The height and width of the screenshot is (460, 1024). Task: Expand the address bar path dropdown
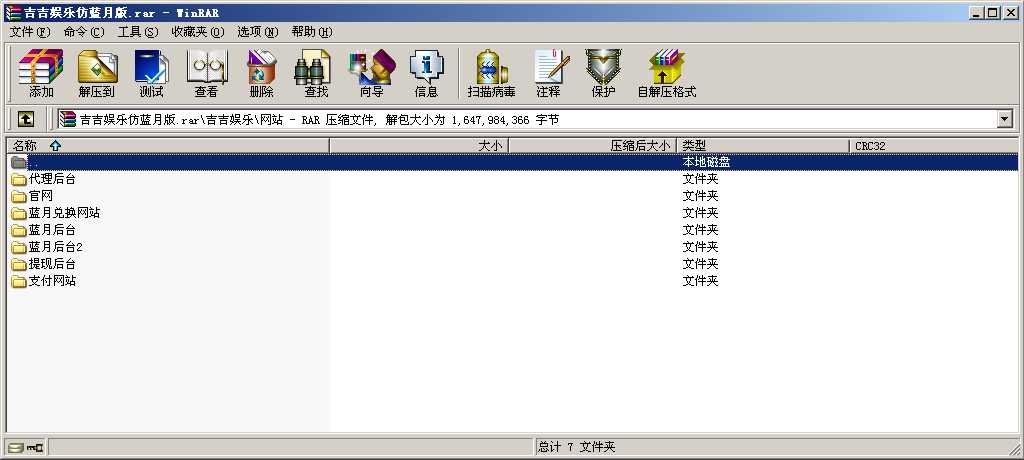tap(1004, 119)
